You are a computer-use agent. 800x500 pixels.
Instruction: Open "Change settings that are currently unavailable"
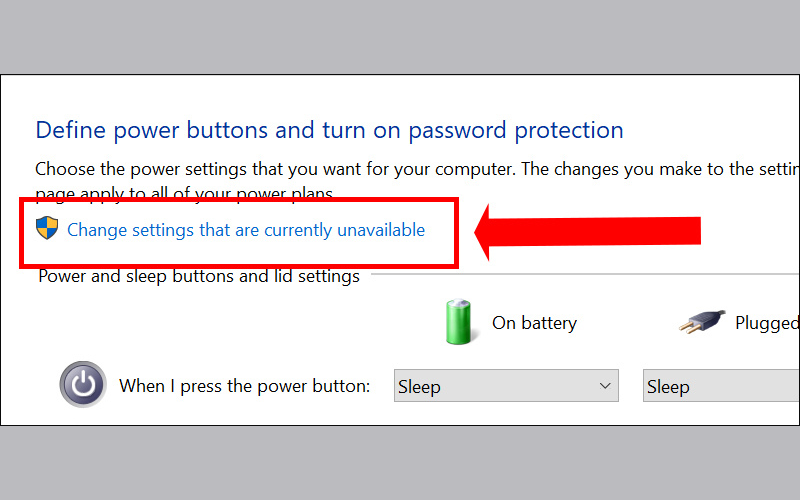click(245, 230)
